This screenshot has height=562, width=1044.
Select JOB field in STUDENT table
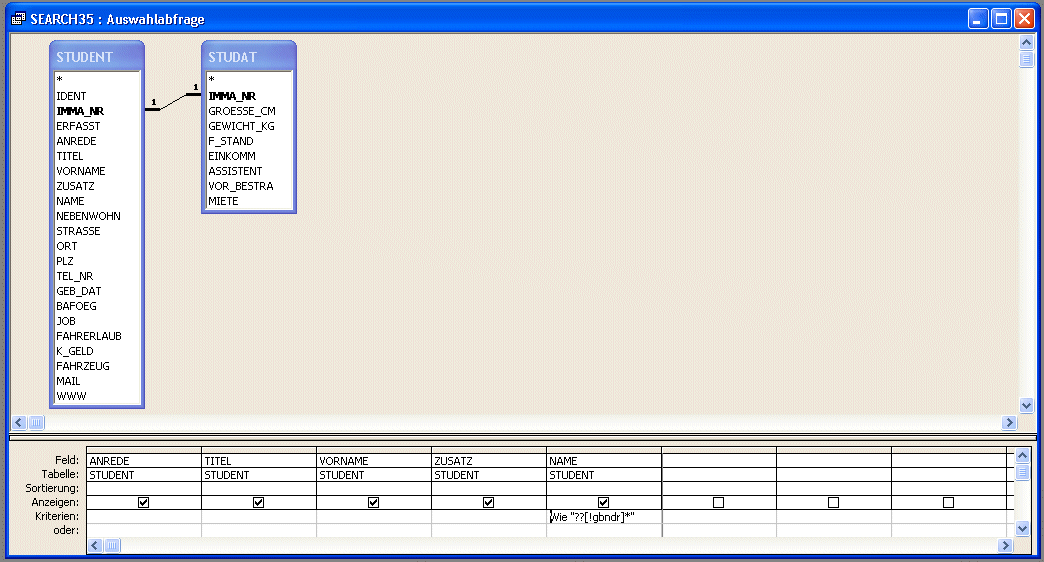[x=98, y=321]
